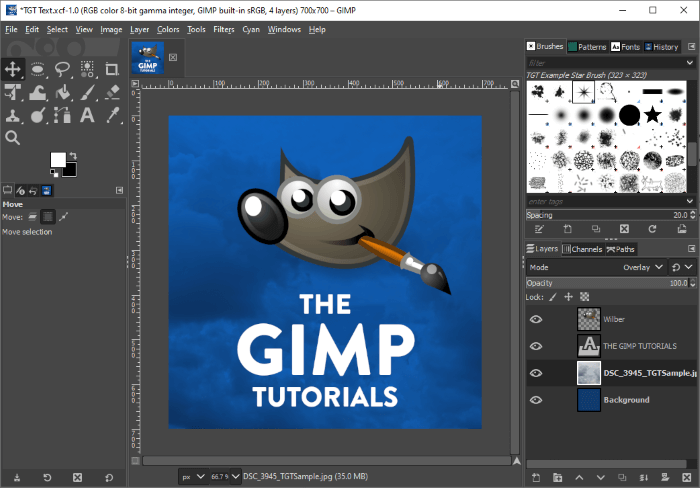Click the foreground white color swatch

click(57, 159)
